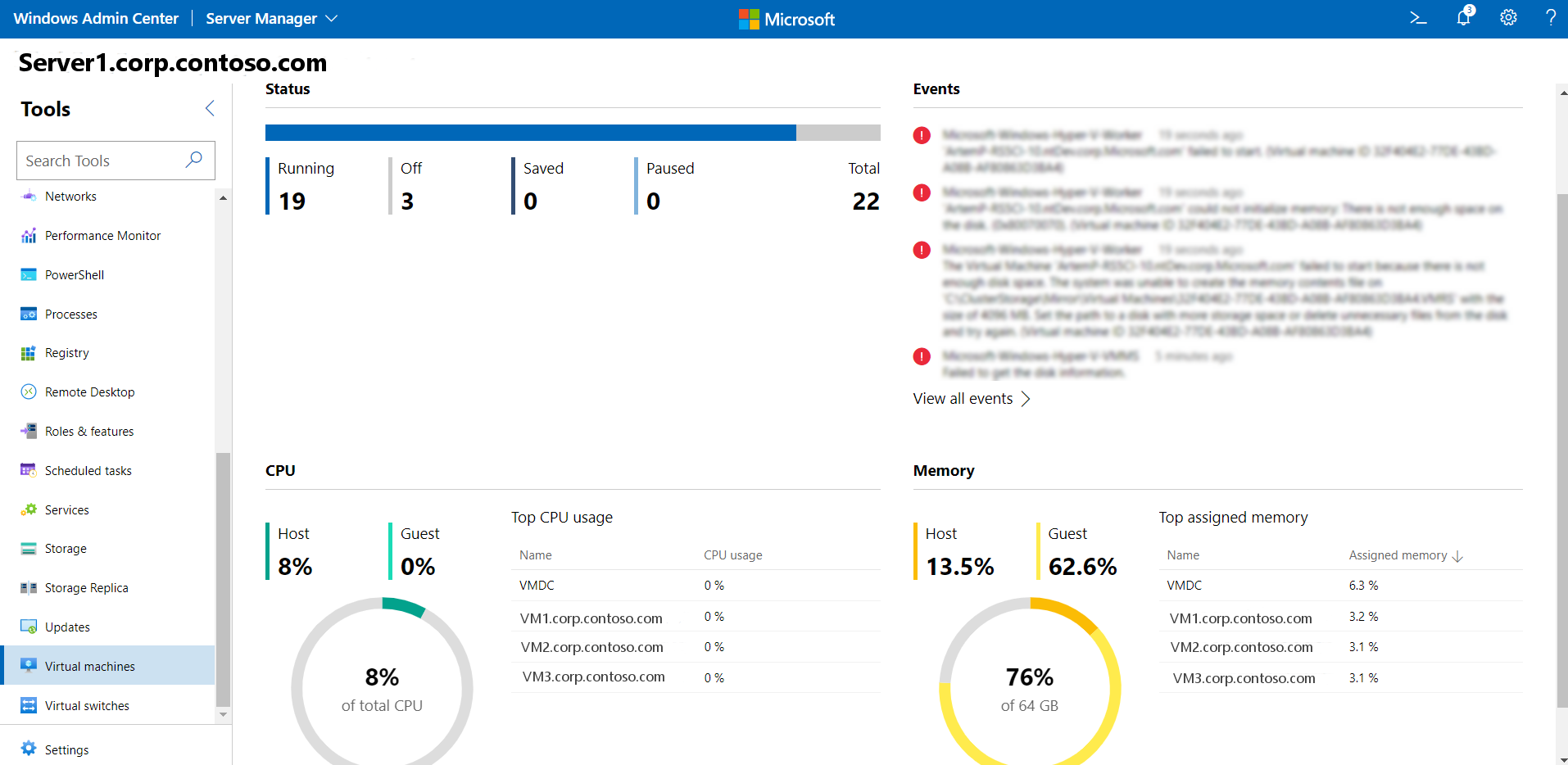The height and width of the screenshot is (765, 1568).
Task: Open Settings at bottom of sidebar
Action: [x=66, y=749]
